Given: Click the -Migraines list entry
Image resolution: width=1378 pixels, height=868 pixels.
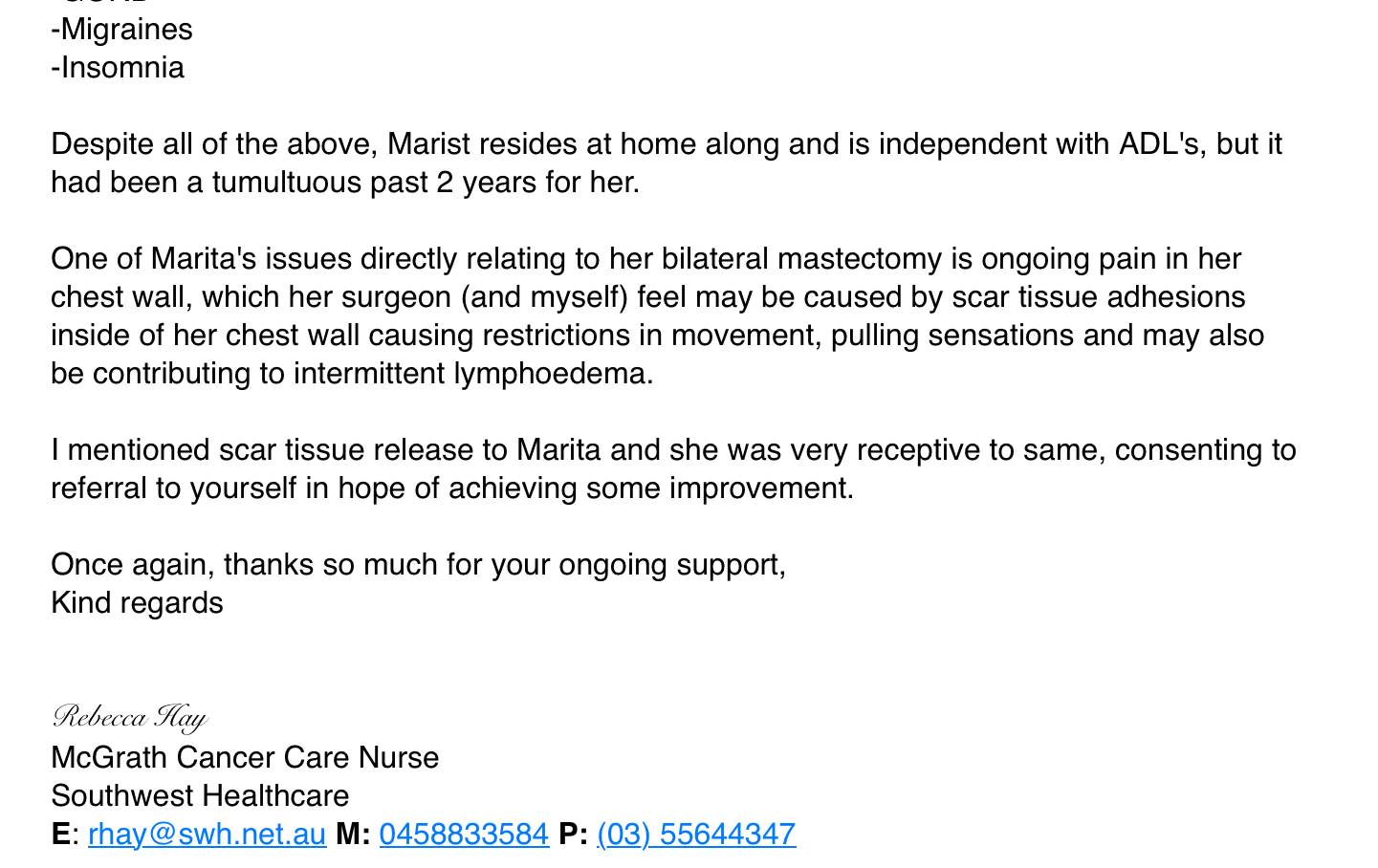Looking at the screenshot, I should [x=121, y=30].
